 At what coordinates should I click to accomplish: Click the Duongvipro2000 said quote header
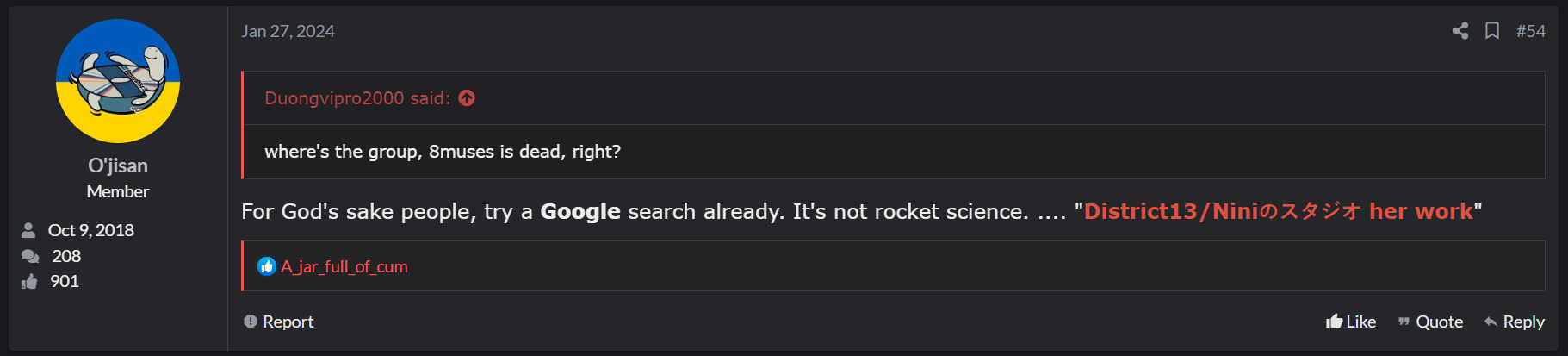coord(356,98)
